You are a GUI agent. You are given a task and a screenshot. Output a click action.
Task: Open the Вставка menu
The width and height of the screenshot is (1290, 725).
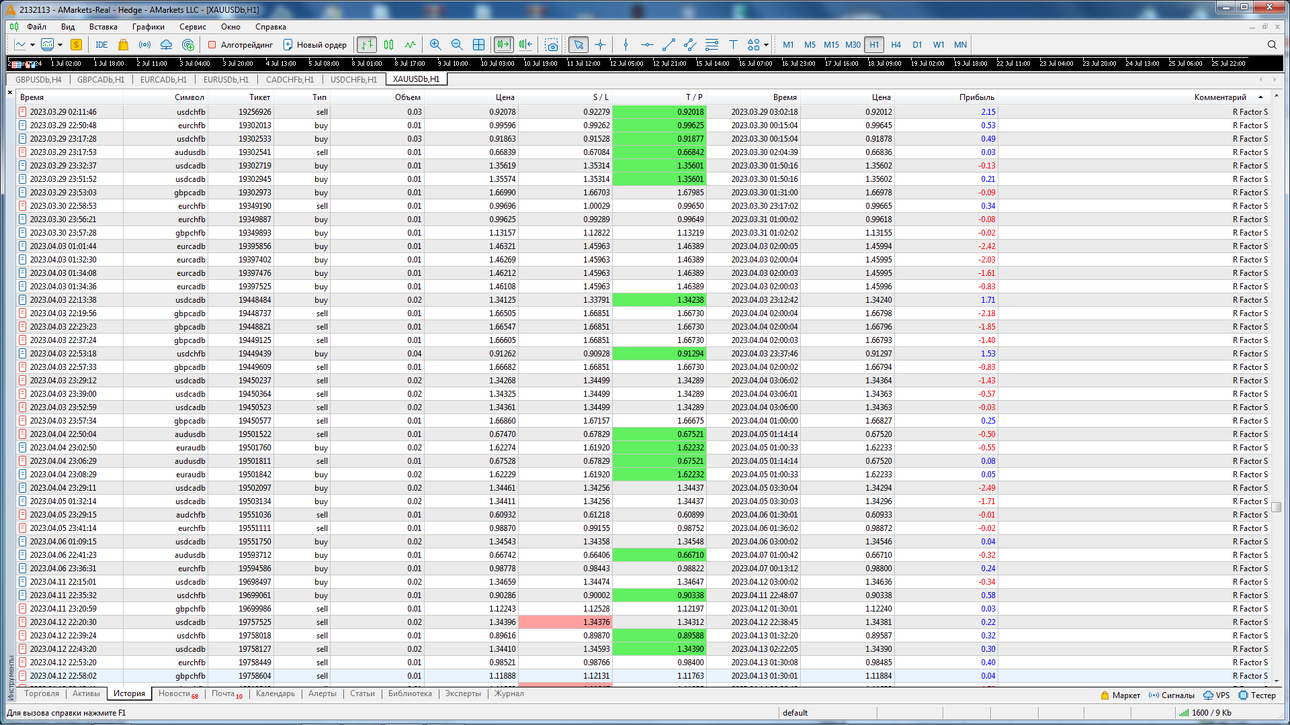(x=103, y=27)
